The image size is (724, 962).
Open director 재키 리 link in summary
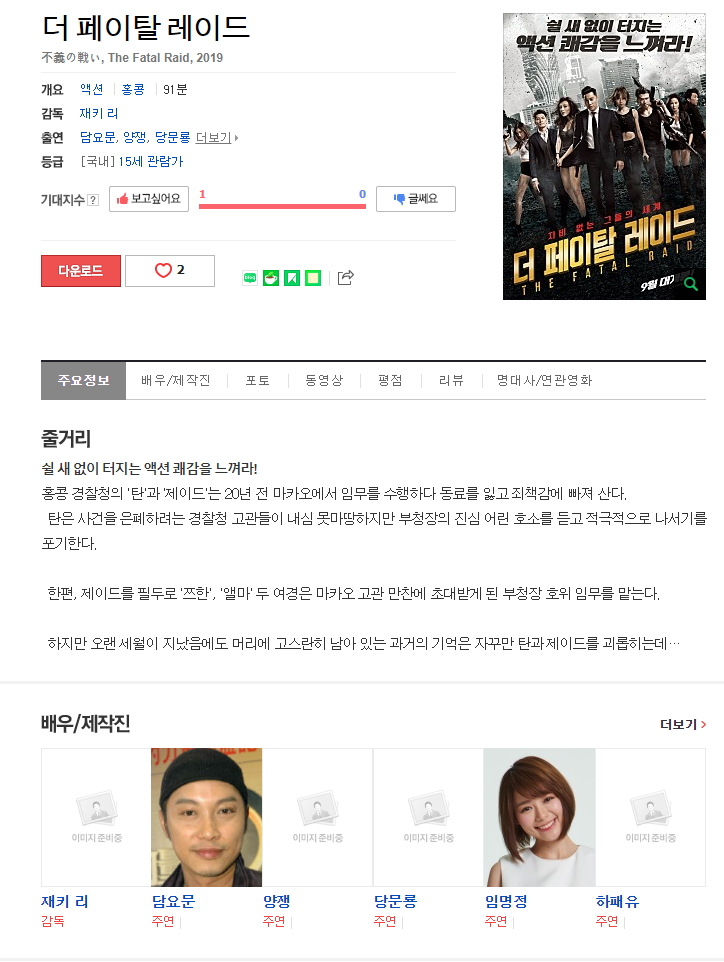(99, 114)
